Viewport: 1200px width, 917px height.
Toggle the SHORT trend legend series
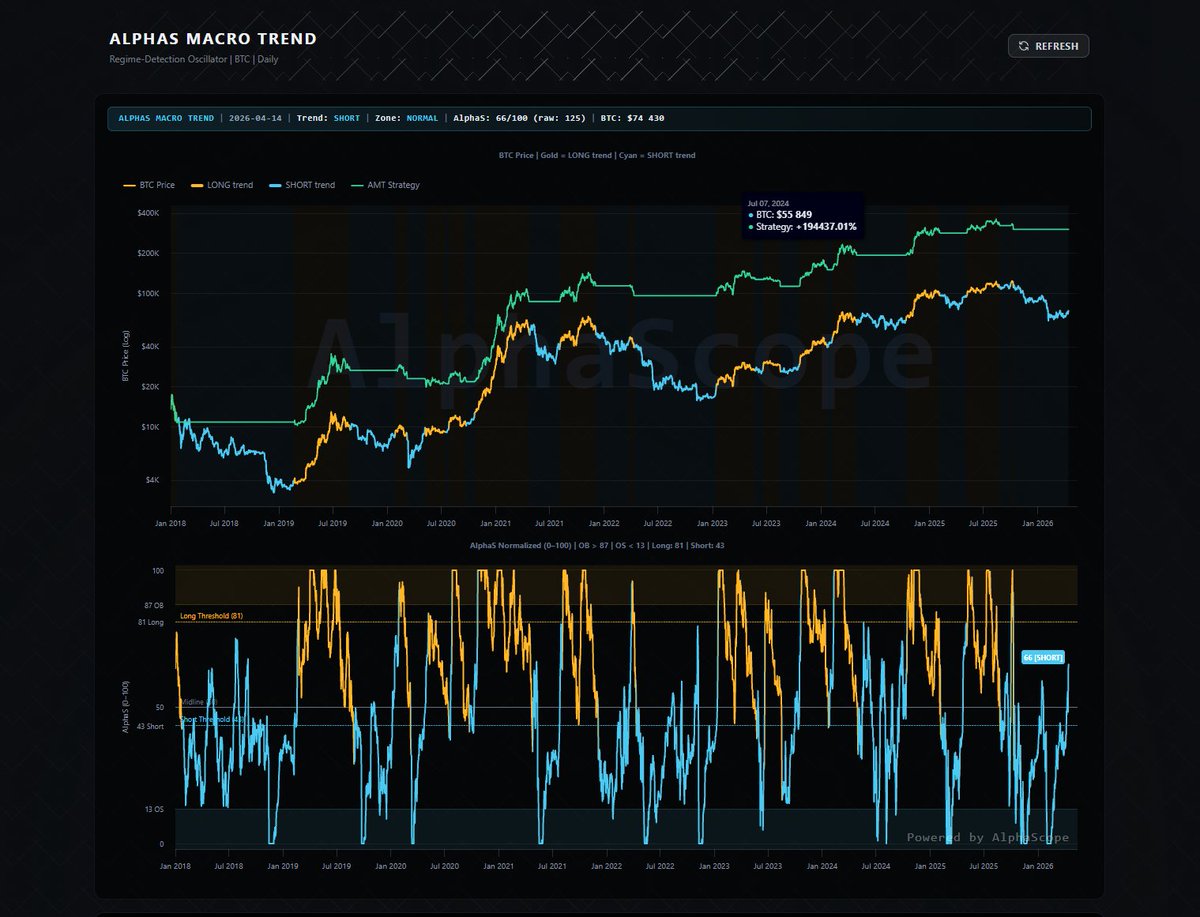pos(310,185)
